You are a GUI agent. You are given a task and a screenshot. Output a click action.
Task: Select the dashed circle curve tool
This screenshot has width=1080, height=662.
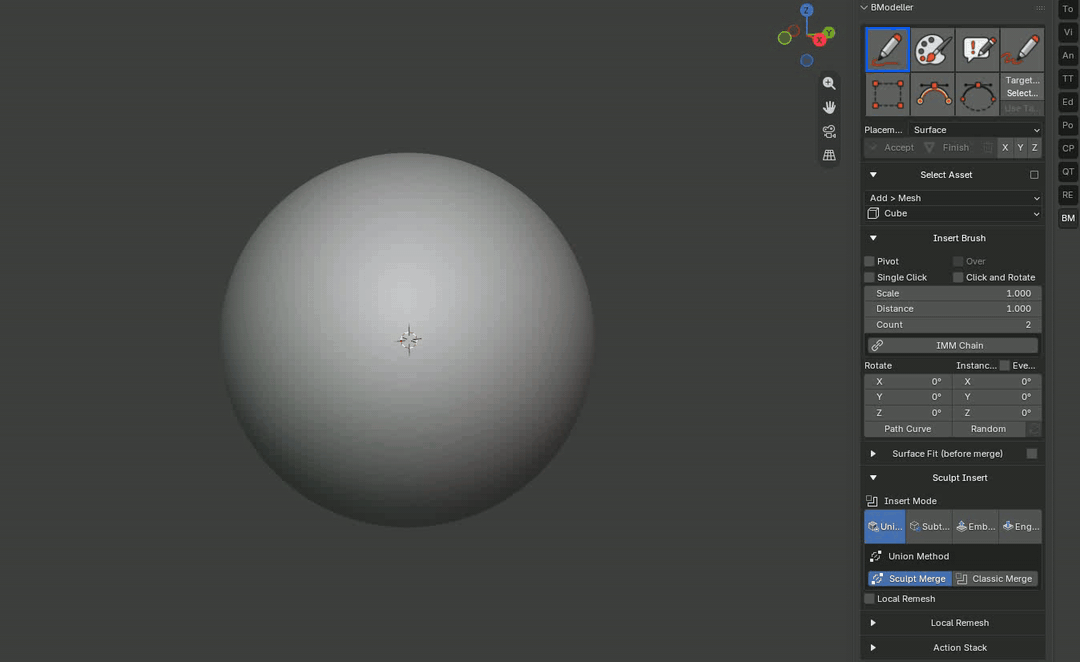977,94
